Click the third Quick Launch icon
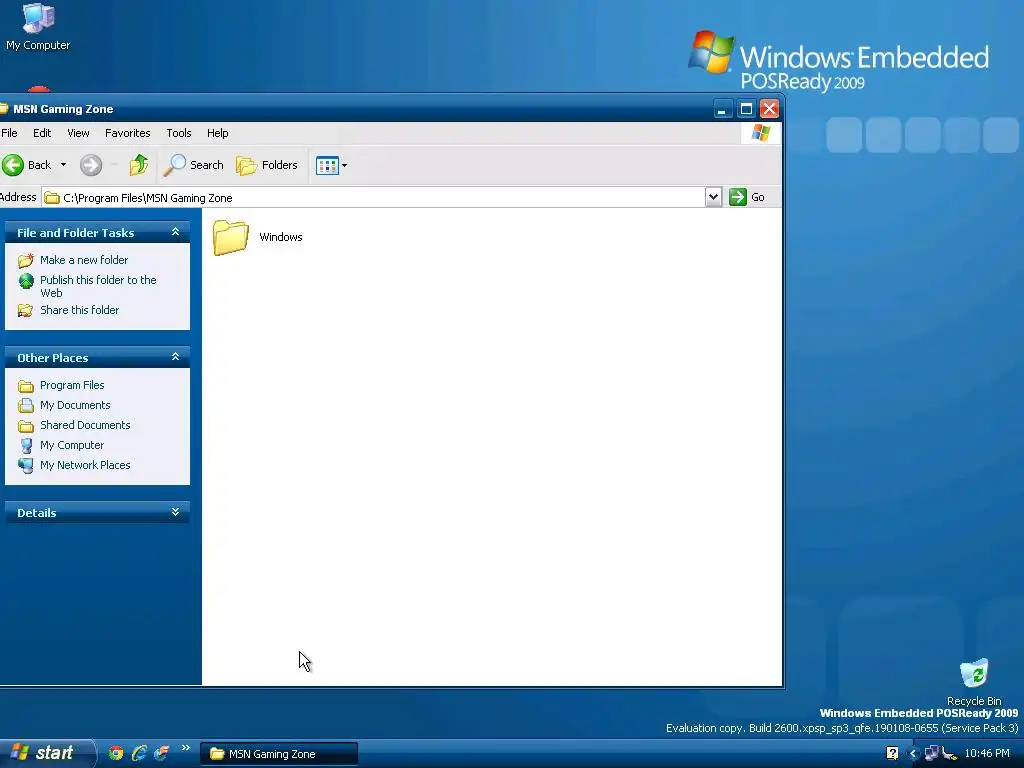 point(161,754)
